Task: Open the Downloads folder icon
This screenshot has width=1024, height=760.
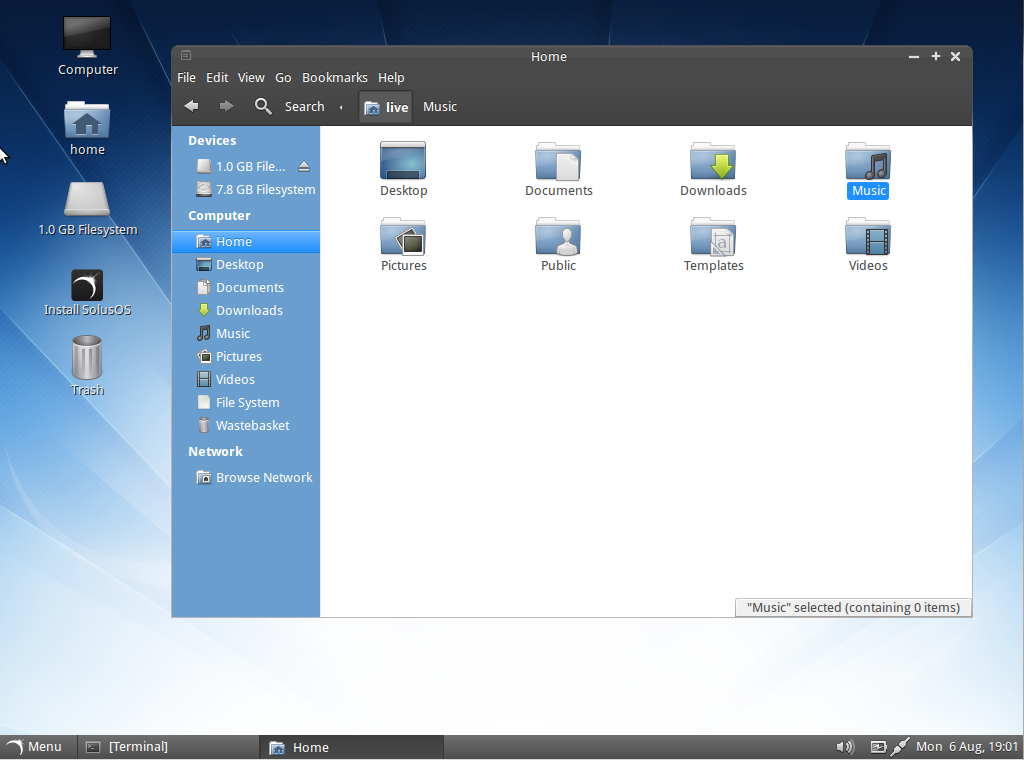Action: point(713,160)
